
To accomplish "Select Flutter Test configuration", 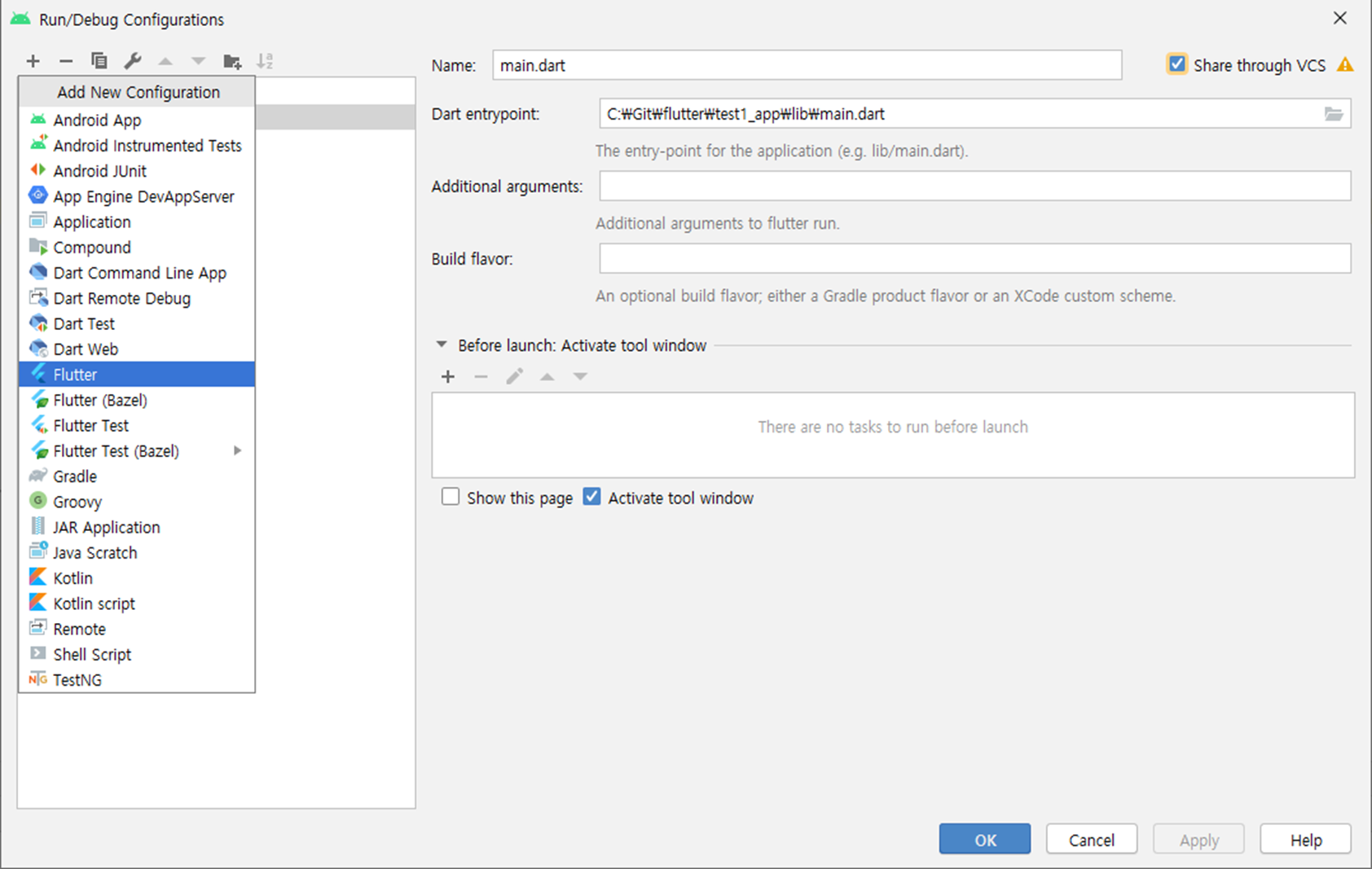I will tap(137, 425).
